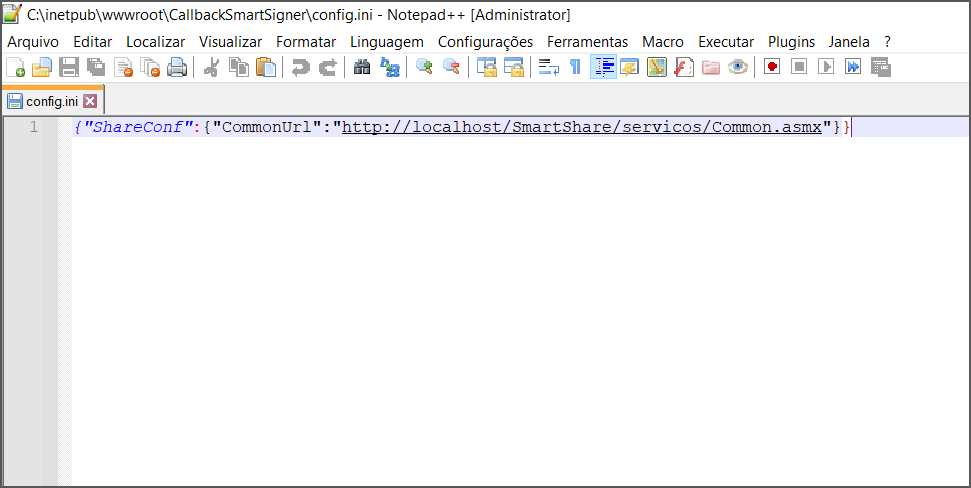Select the config.ini tab
The width and height of the screenshot is (971, 488).
click(52, 102)
